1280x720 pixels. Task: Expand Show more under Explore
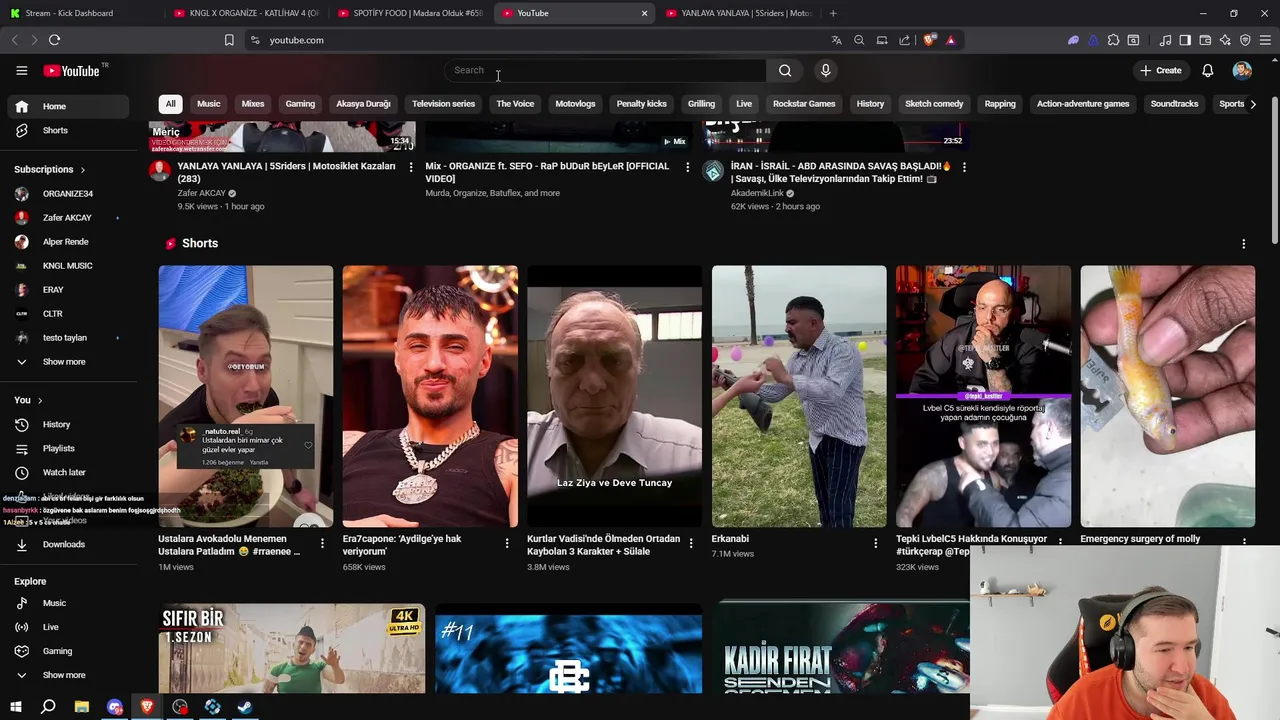click(69, 675)
